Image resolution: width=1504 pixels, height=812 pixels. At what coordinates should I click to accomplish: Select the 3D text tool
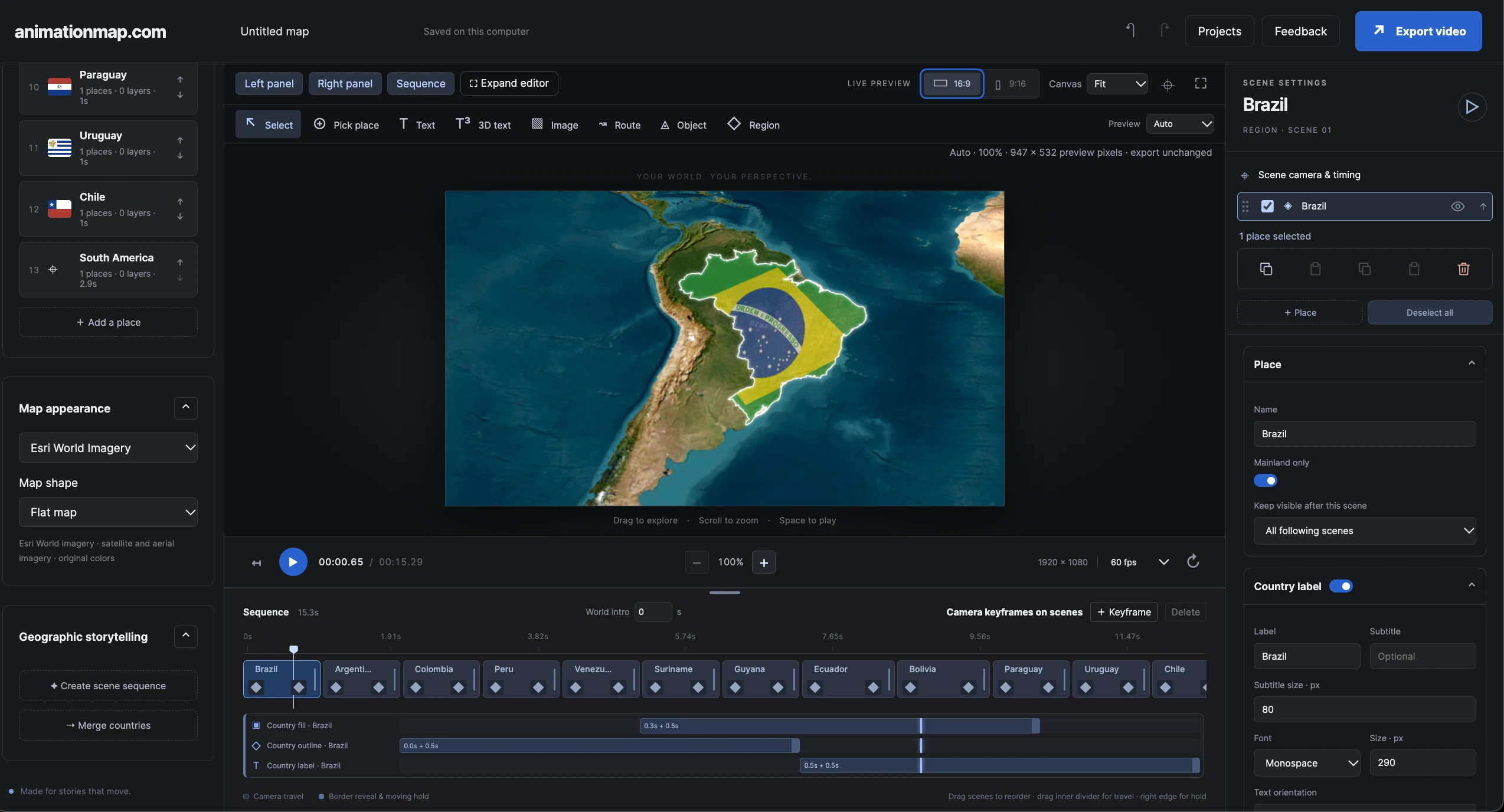(x=483, y=125)
